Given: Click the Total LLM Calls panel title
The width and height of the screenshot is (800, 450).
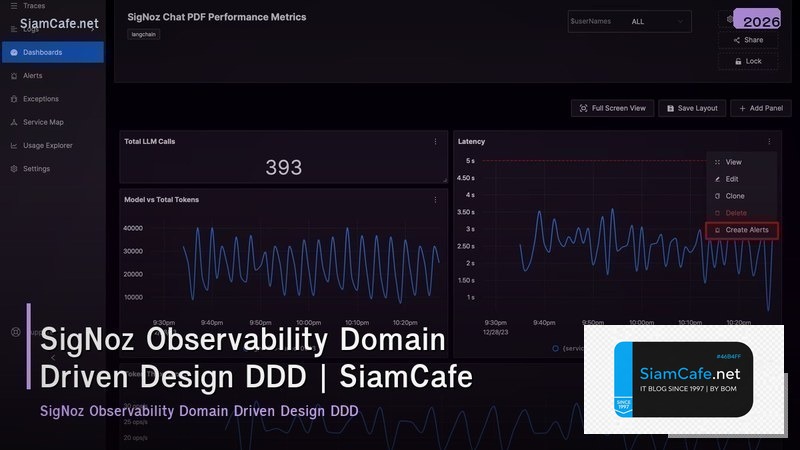Looking at the screenshot, I should pos(149,141).
